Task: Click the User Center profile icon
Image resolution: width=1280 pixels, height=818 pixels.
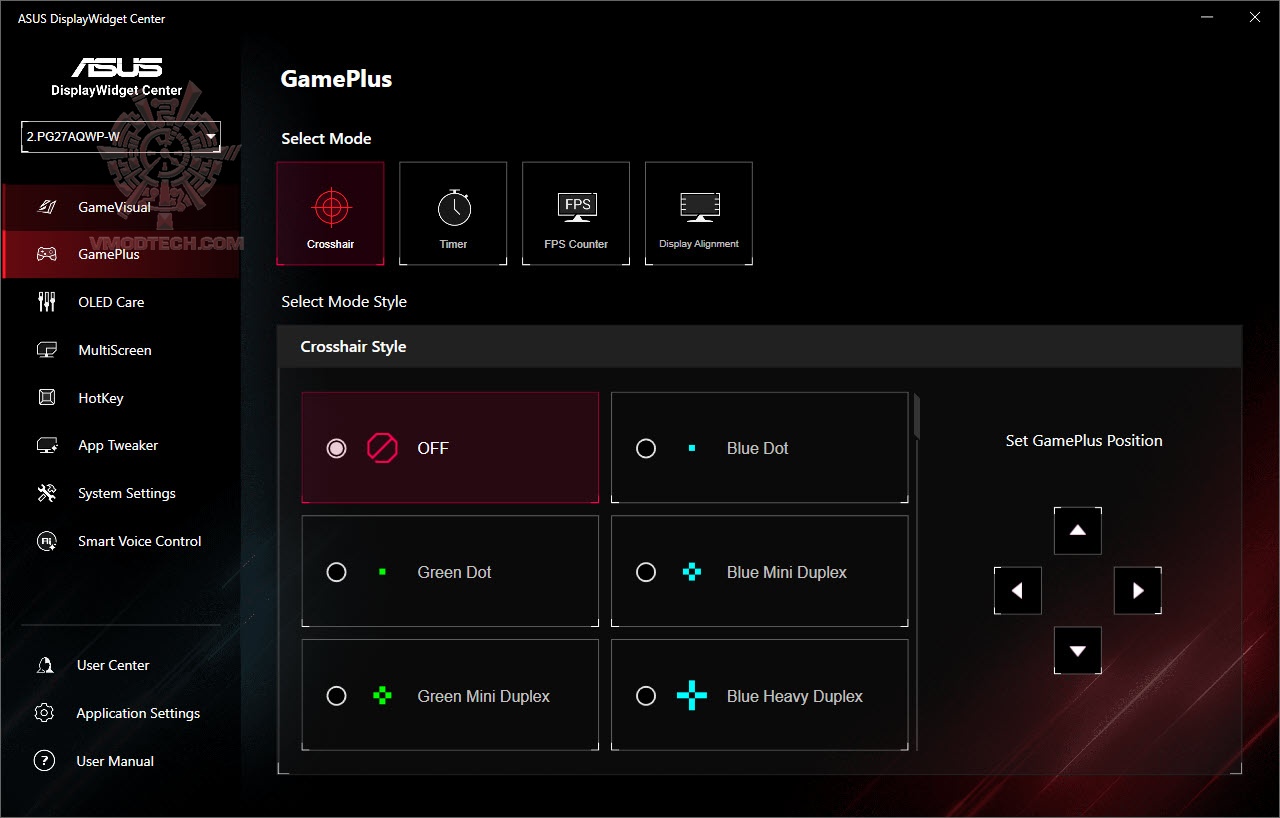Action: pyautogui.click(x=44, y=665)
